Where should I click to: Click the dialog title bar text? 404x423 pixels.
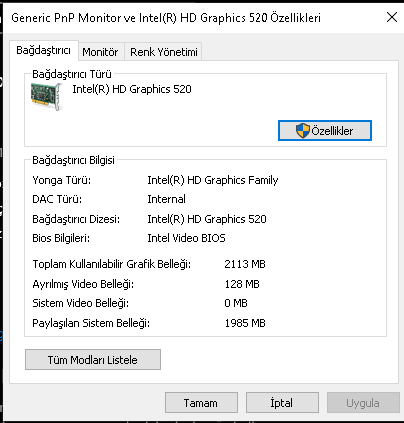coord(166,17)
